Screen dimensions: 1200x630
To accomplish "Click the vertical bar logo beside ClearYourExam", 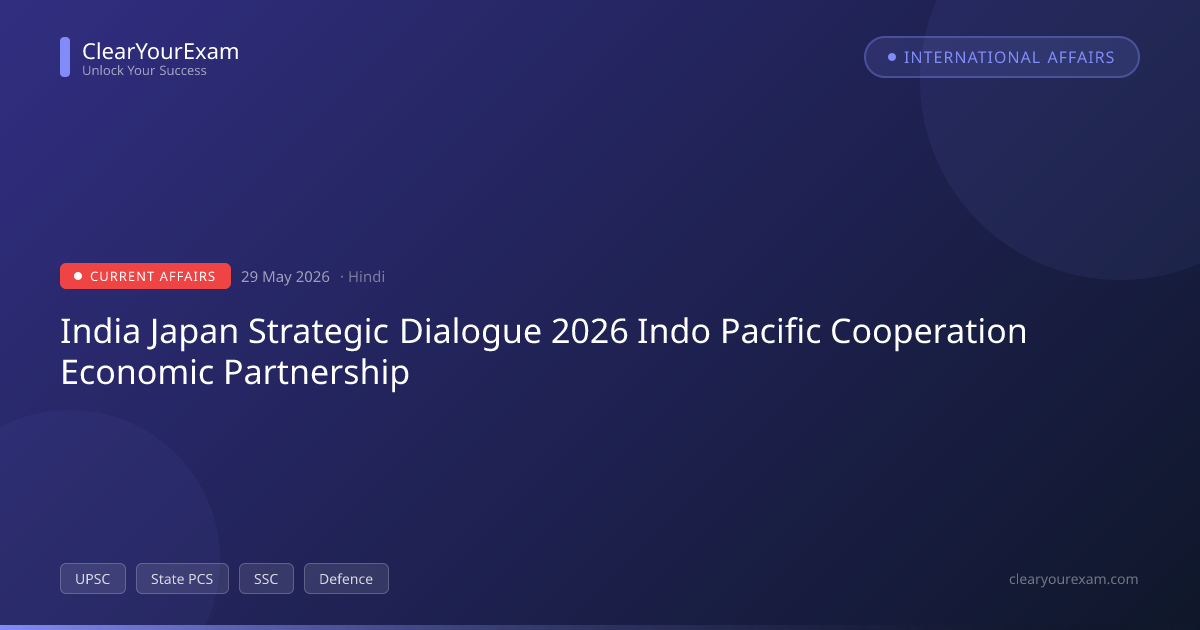I will pos(65,57).
